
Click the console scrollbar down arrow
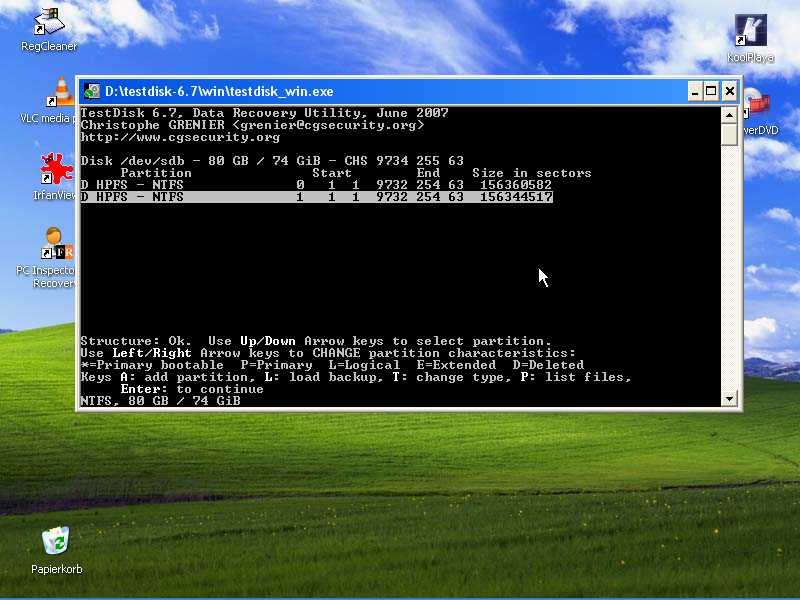point(729,399)
